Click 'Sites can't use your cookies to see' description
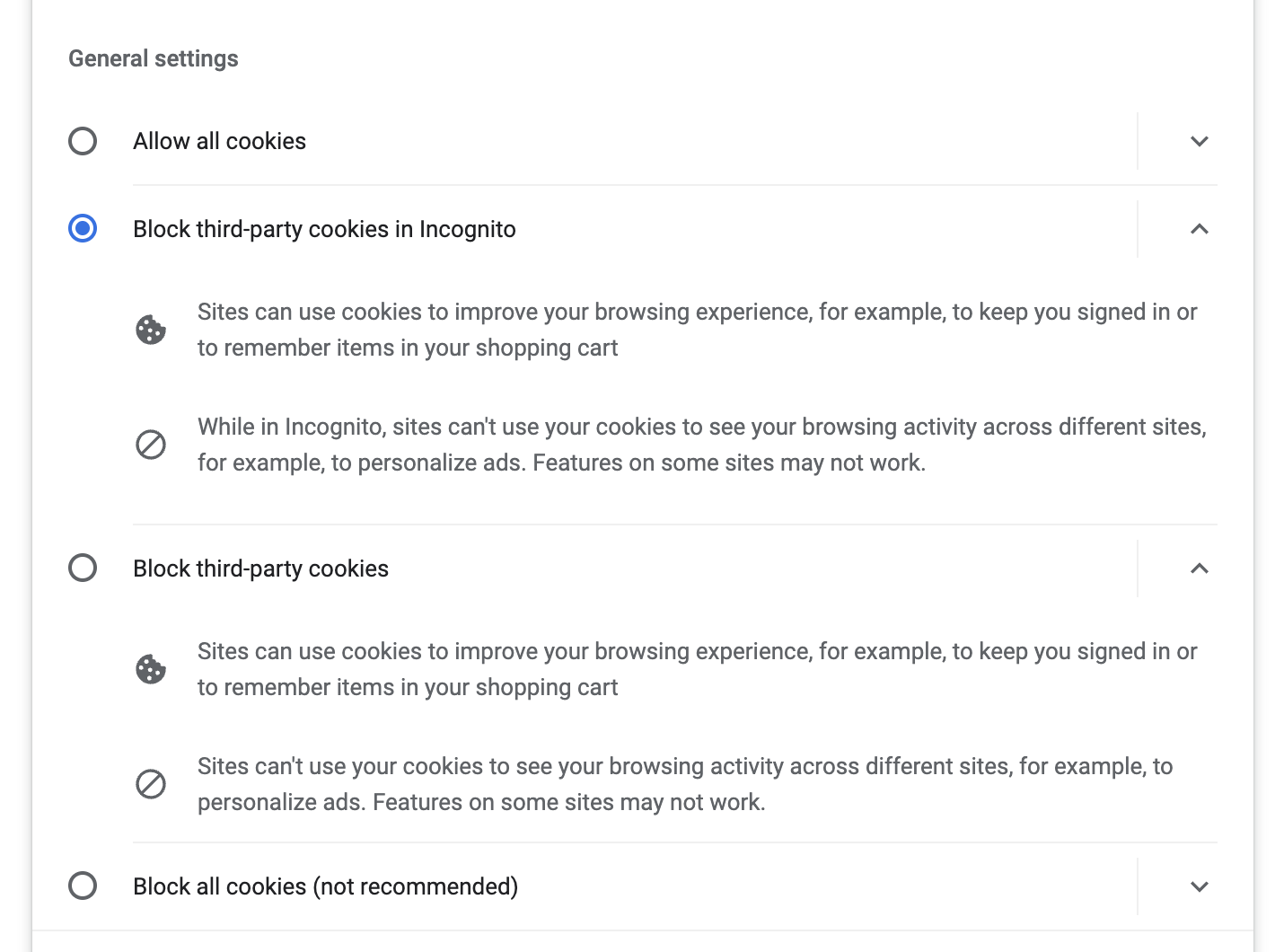1275x952 pixels. pos(685,784)
